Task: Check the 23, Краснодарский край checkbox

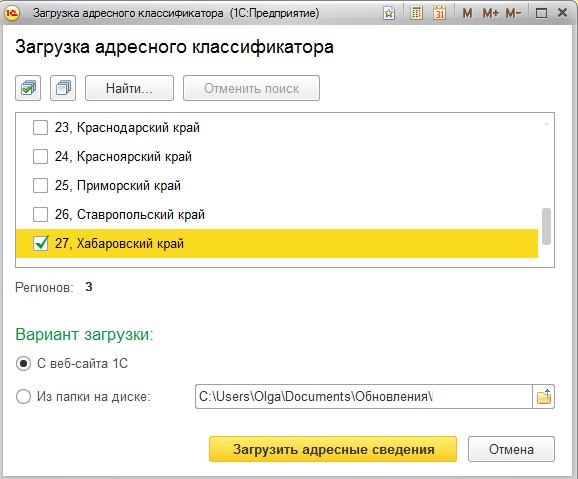Action: tap(41, 128)
